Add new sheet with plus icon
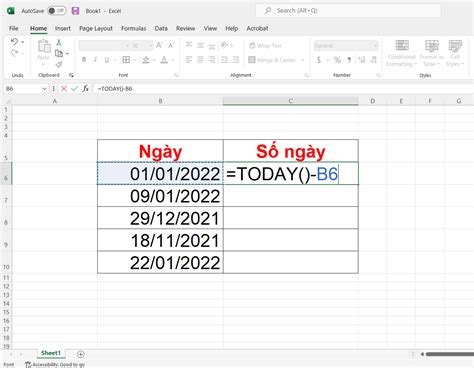Viewport: 474px width, 368px height. [81, 354]
